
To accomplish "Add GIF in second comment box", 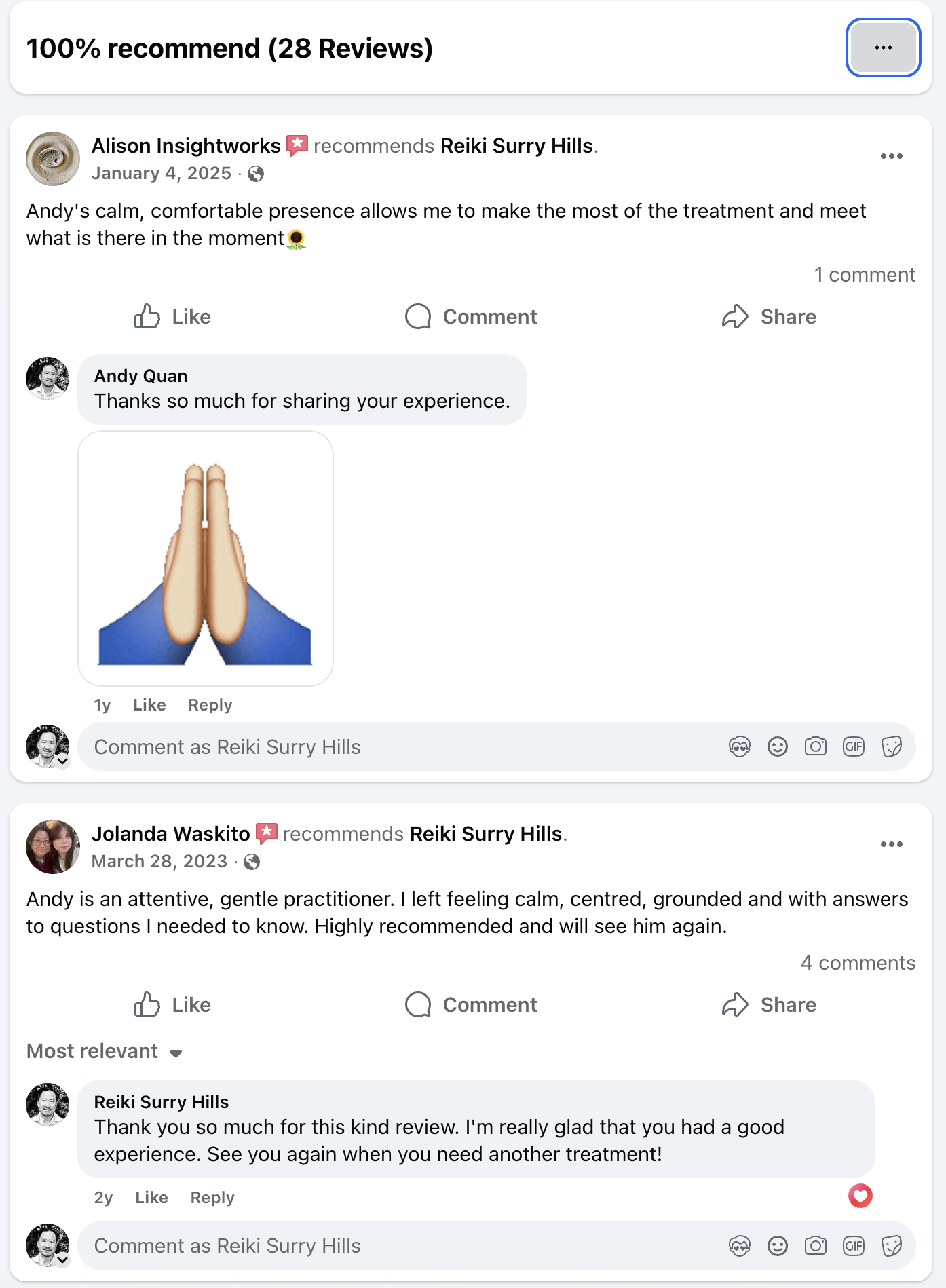I will click(853, 1246).
